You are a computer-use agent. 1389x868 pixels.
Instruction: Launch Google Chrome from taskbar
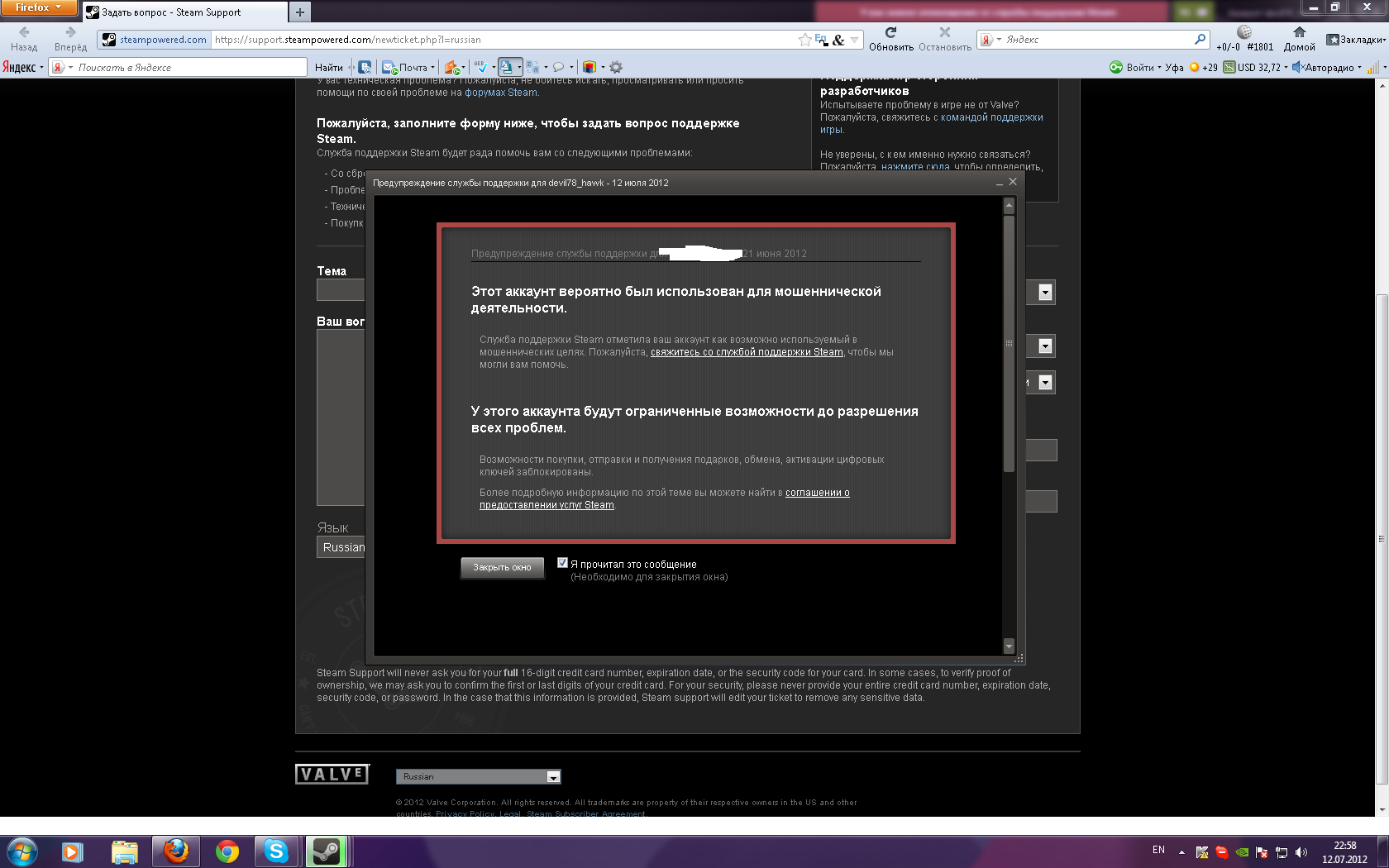coord(227,851)
